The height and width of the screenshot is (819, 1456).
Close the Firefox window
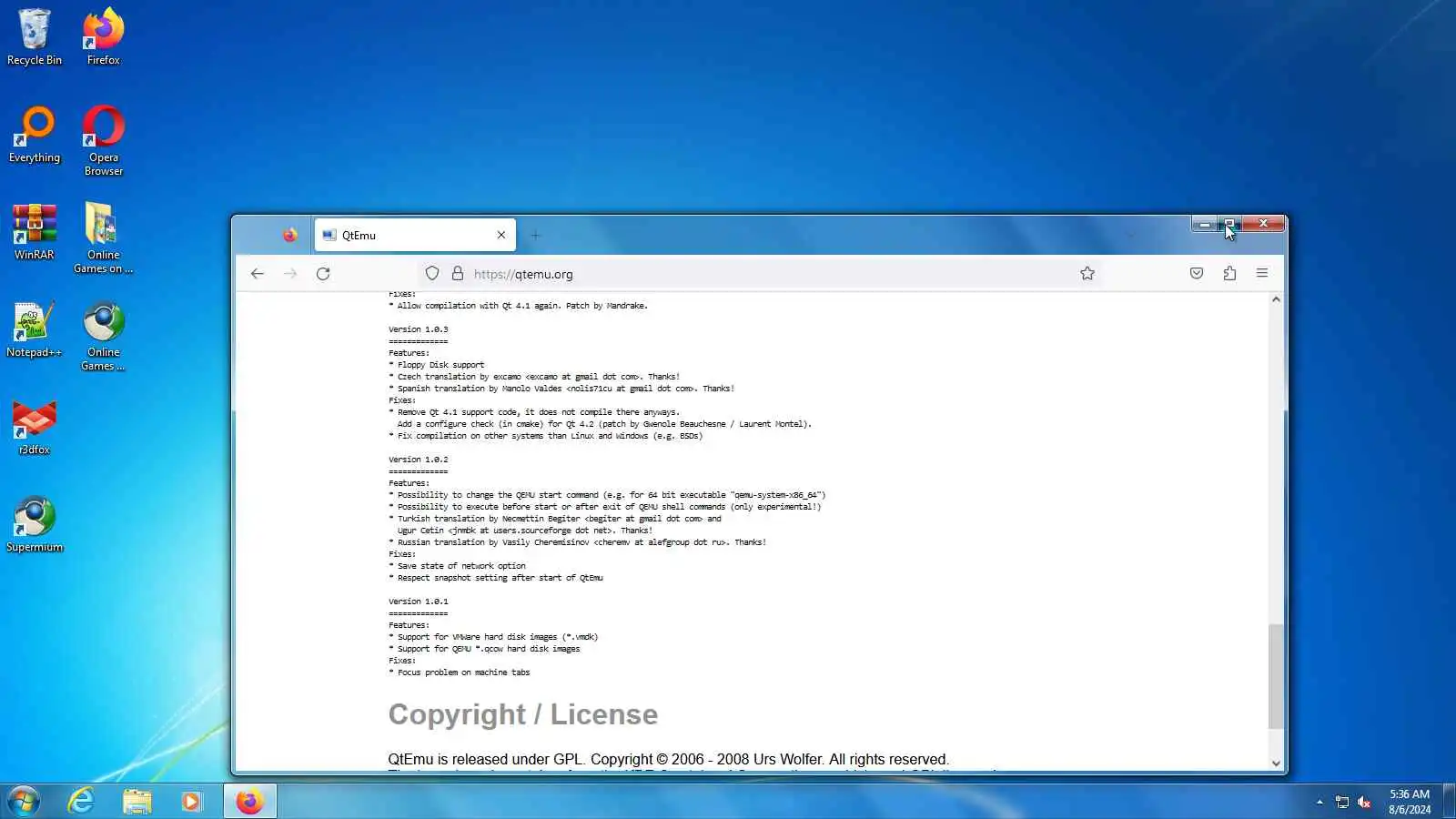[1263, 224]
